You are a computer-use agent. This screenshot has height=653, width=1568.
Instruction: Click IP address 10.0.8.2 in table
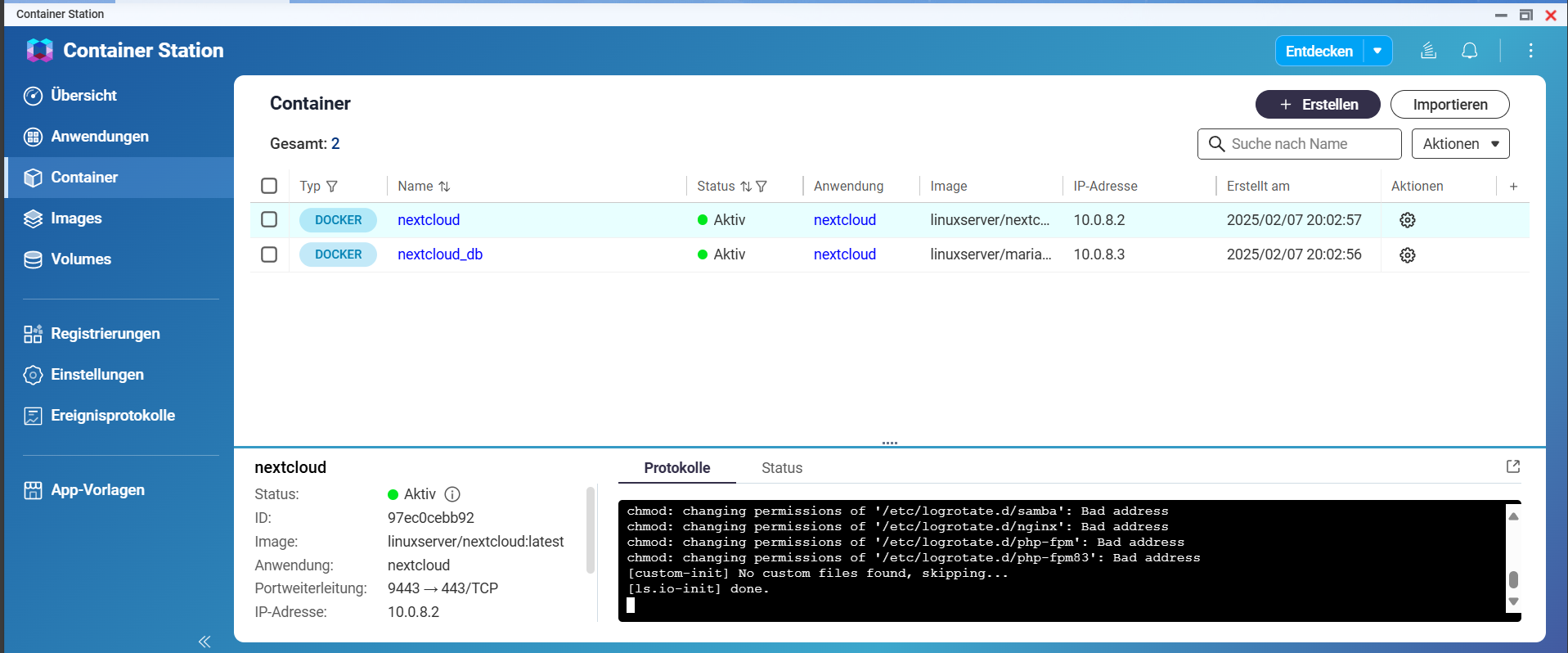tap(1099, 220)
